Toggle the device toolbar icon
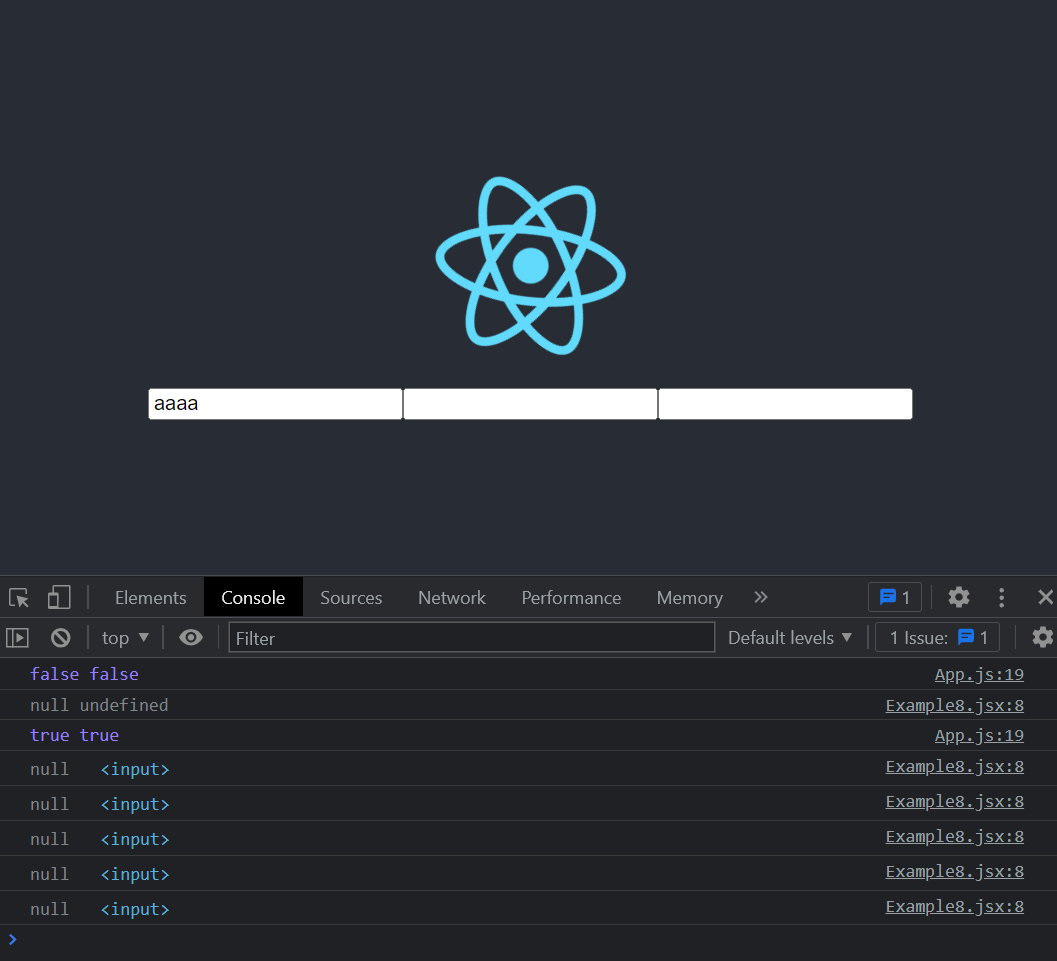Screen dimensions: 1057x961 point(59,598)
